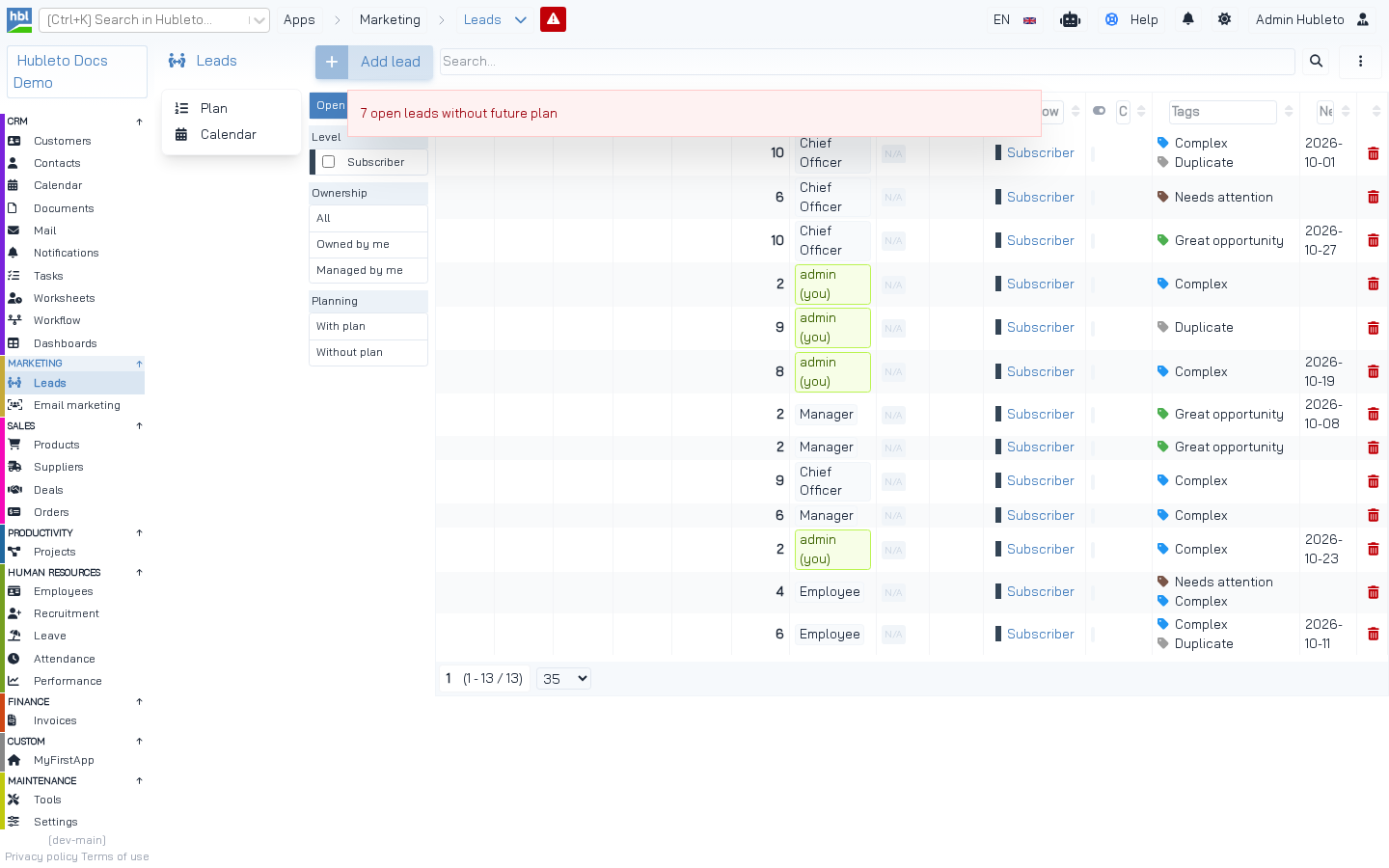
Task: Tick the Subscriber level checkbox
Action: [329, 162]
